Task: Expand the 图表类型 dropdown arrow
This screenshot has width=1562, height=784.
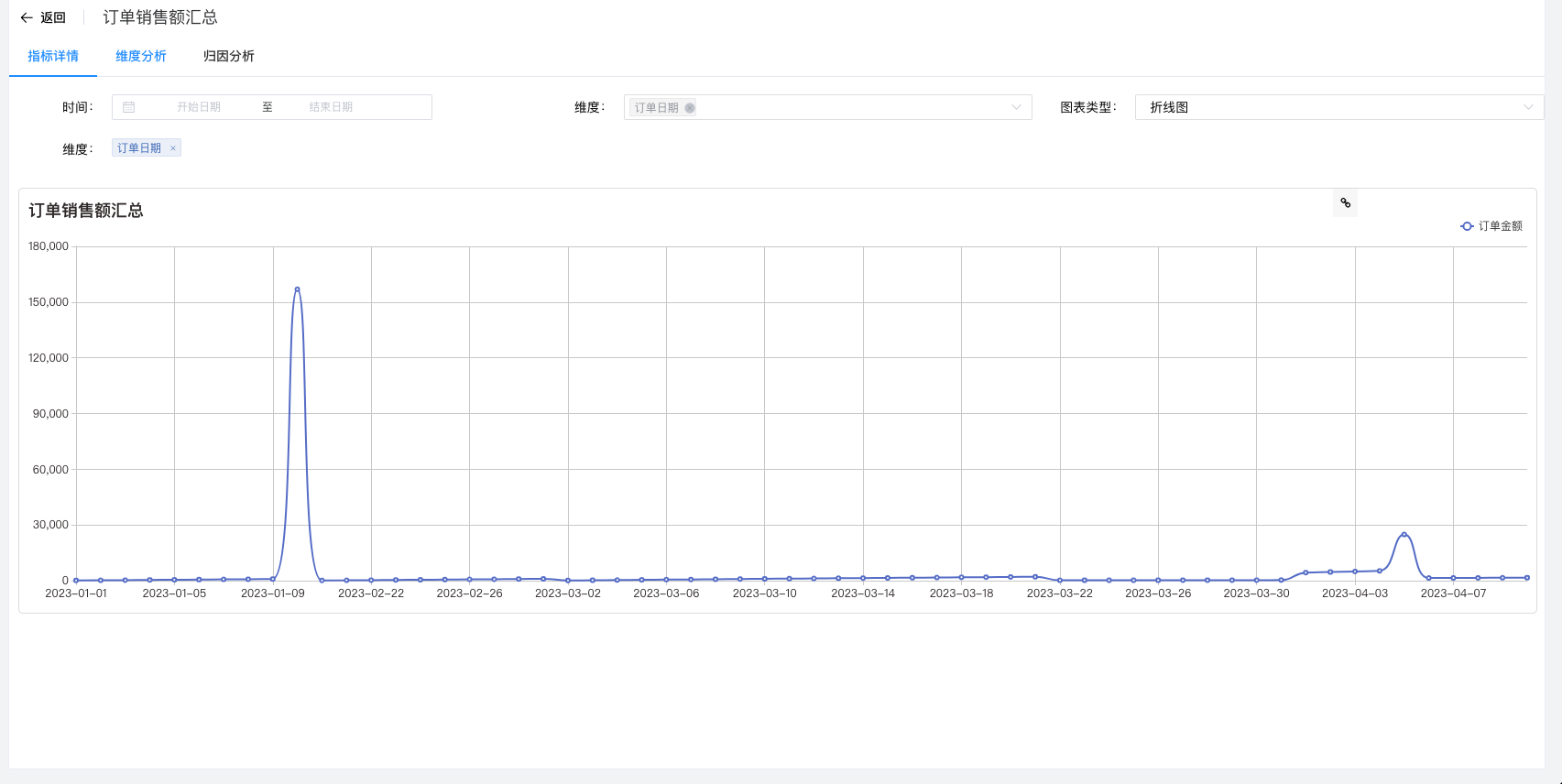Action: 1528,107
